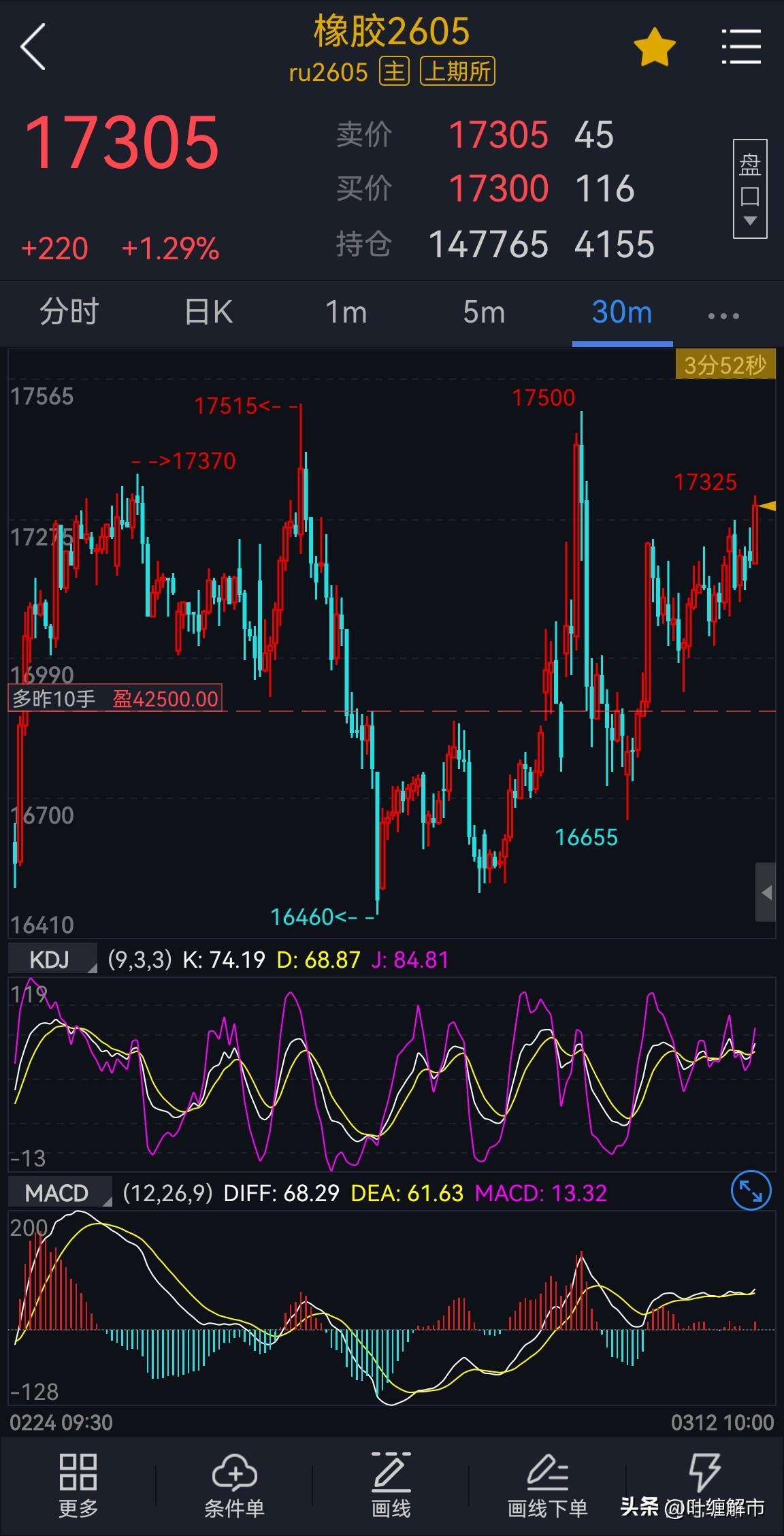The height and width of the screenshot is (1536, 784).
Task: Click the +220 change amount
Action: (x=54, y=248)
